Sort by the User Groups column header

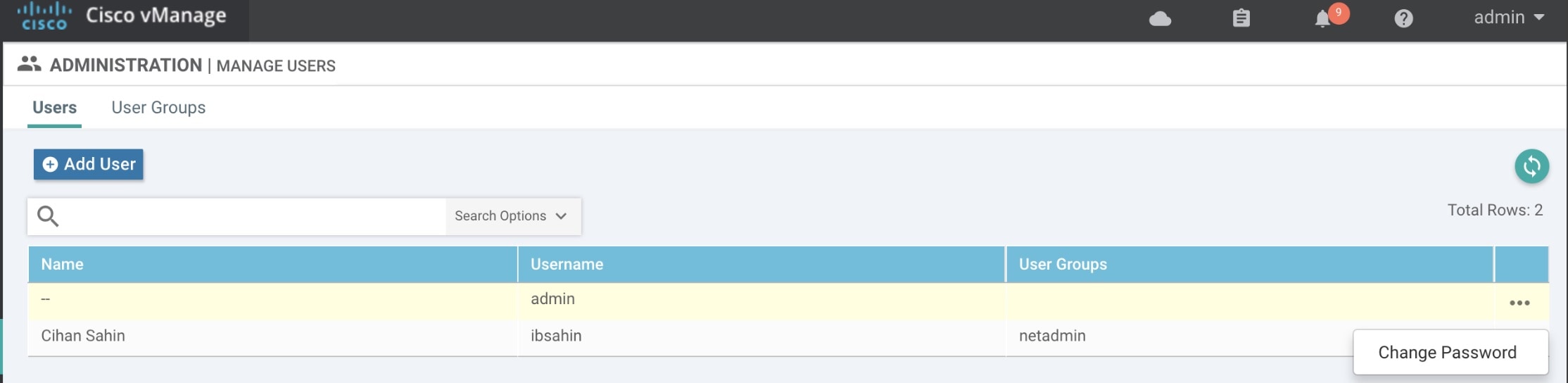point(1063,264)
